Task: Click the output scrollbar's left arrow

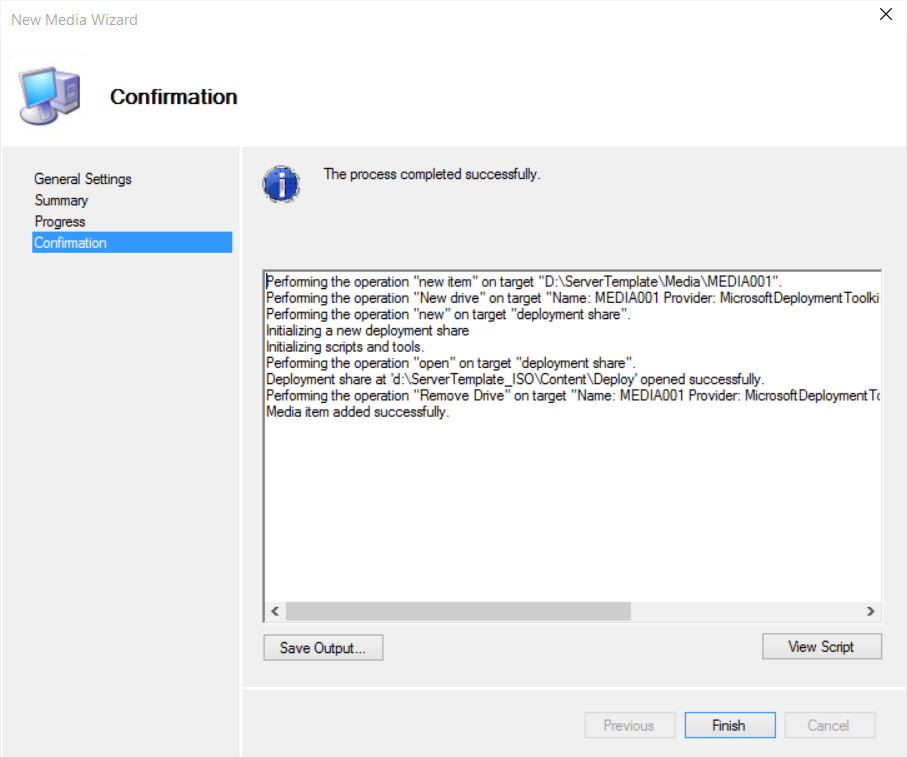Action: 275,611
